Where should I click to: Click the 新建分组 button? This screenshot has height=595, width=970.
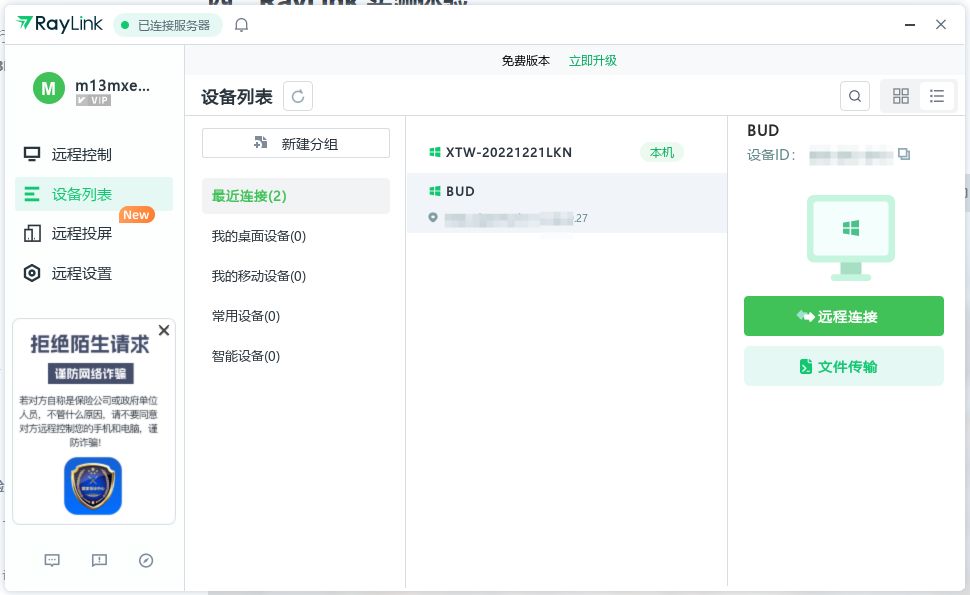296,143
